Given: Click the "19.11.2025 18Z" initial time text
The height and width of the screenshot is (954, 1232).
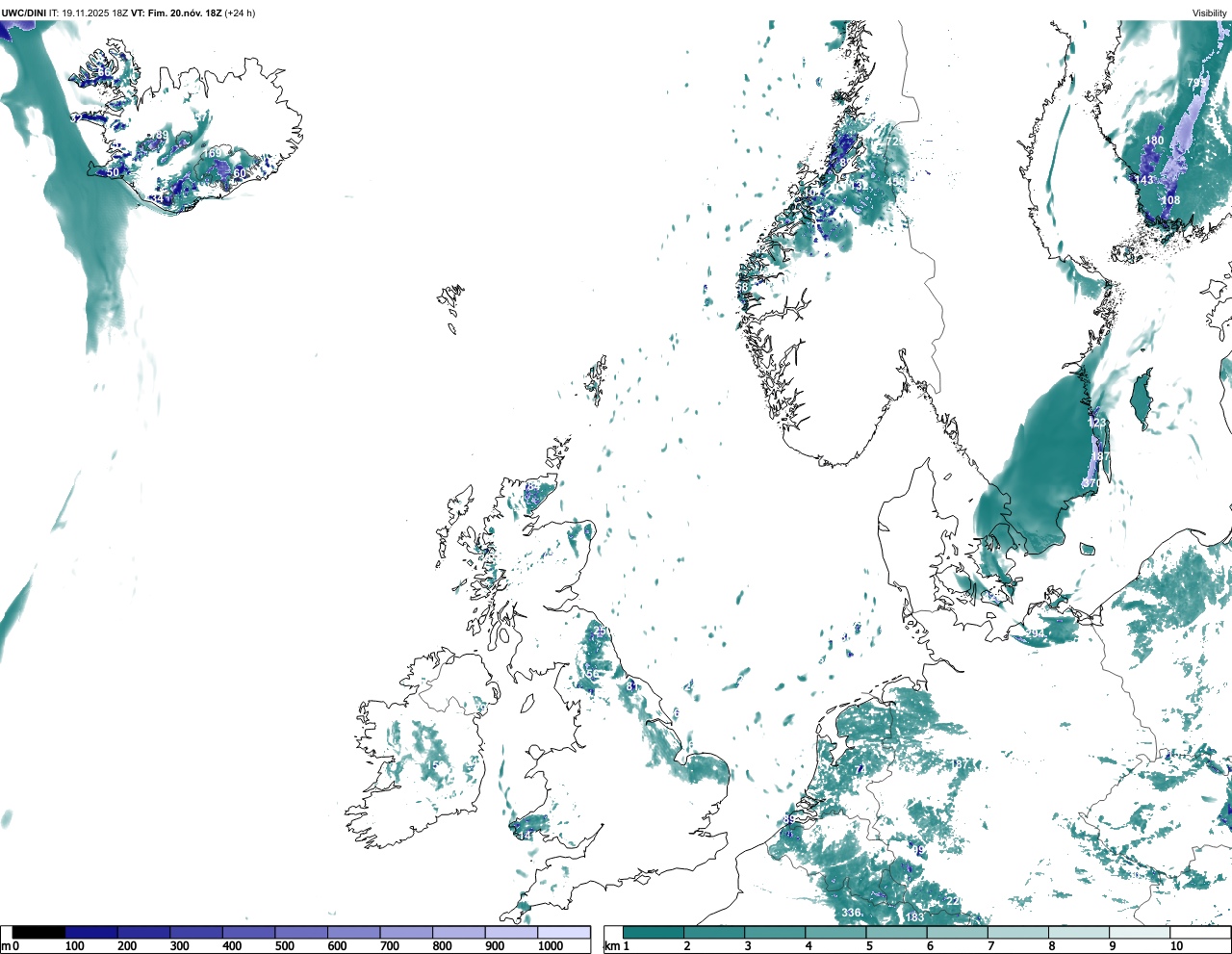Looking at the screenshot, I should pos(95,13).
